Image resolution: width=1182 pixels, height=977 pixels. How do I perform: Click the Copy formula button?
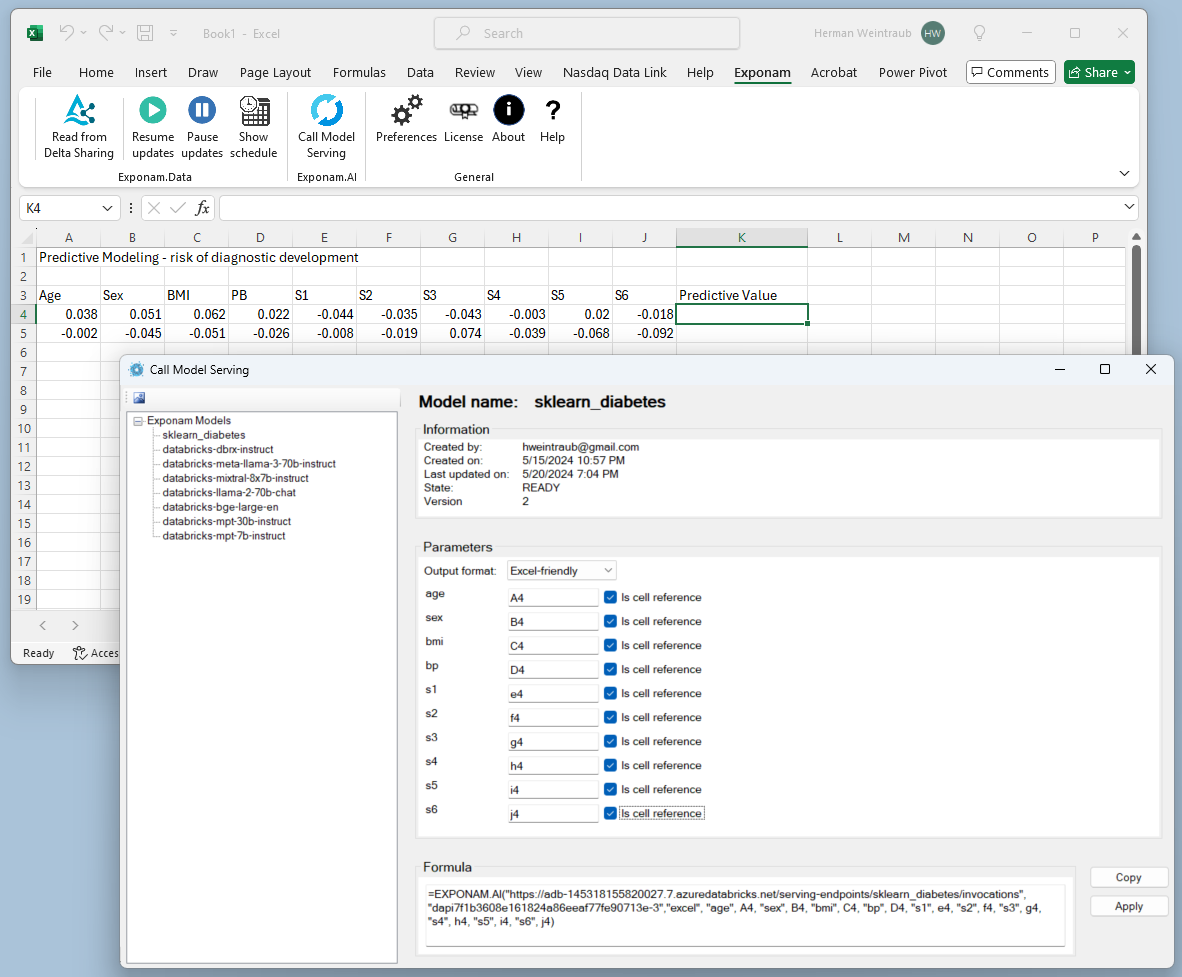(x=1128, y=877)
